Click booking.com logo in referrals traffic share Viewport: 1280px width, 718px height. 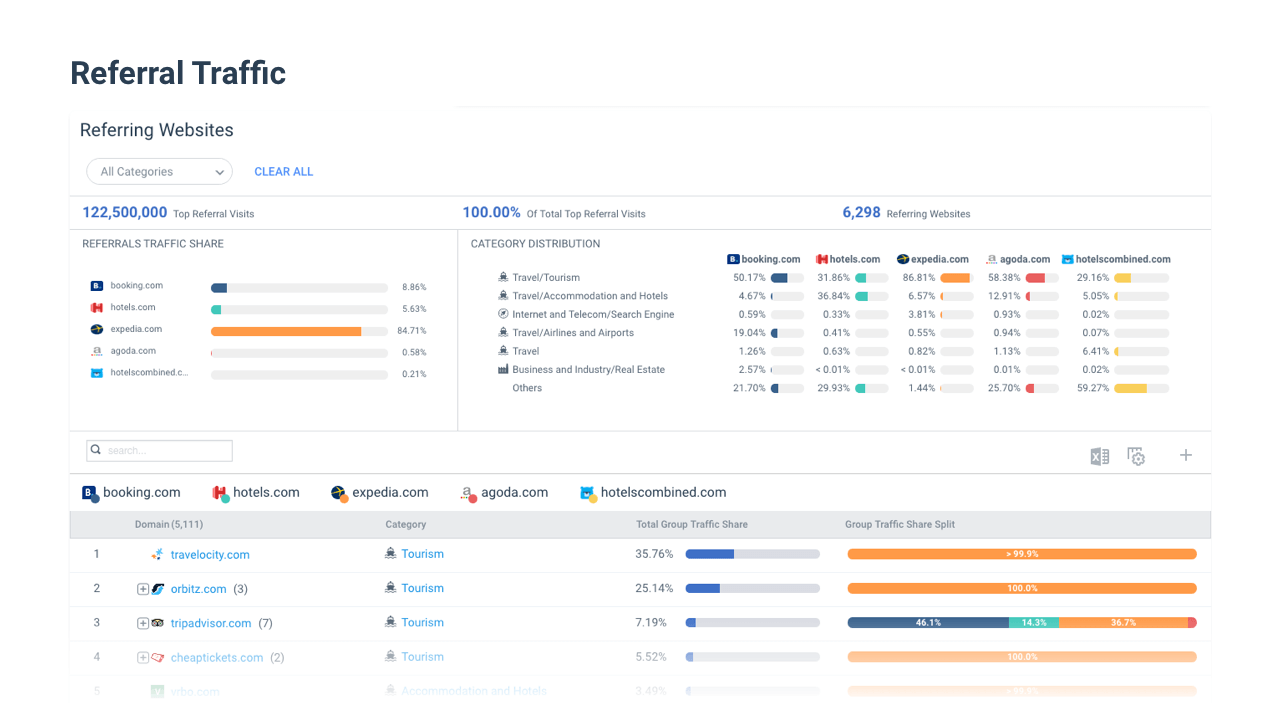(97, 286)
